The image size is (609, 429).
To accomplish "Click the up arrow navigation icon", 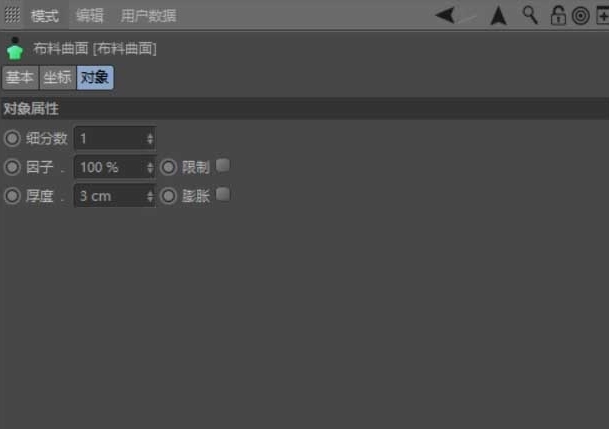I will pyautogui.click(x=498, y=16).
